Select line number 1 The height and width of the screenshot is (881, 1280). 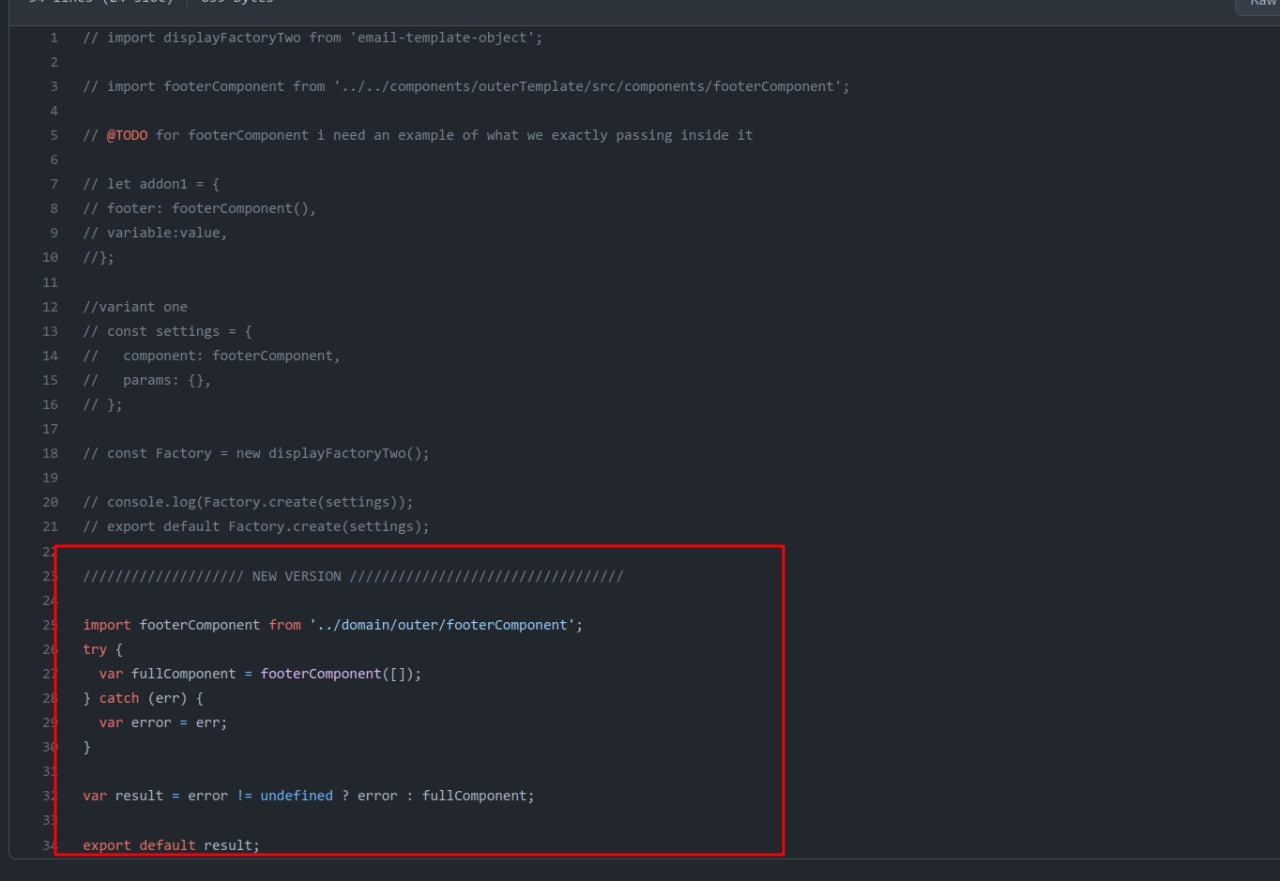[x=53, y=37]
